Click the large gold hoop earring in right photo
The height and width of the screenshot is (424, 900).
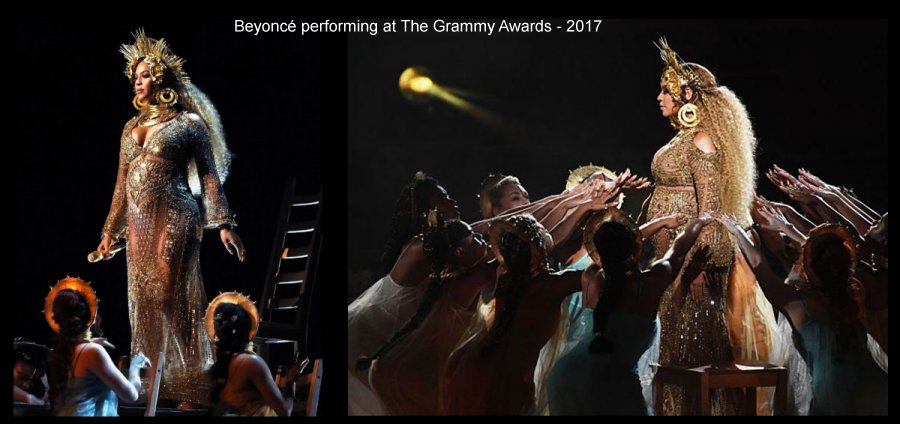click(688, 115)
